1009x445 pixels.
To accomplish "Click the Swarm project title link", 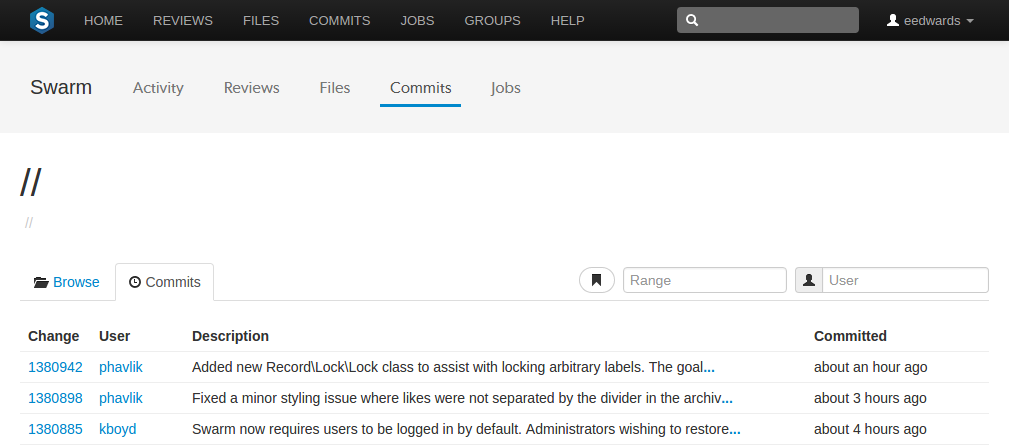I will pos(61,87).
